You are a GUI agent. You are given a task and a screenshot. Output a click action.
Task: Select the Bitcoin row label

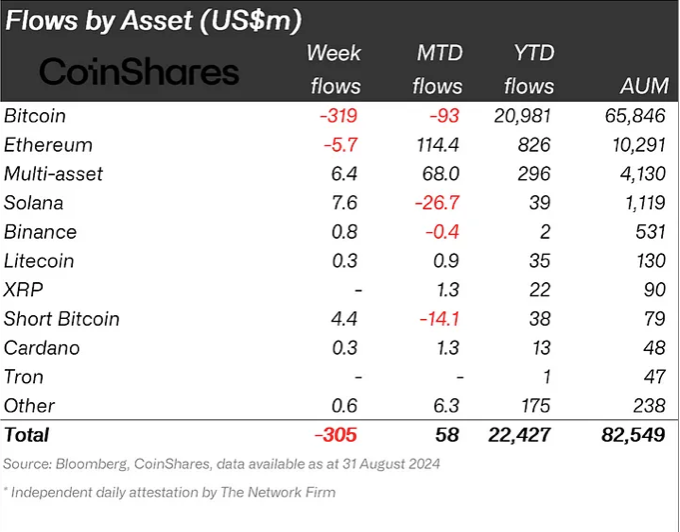click(x=34, y=116)
